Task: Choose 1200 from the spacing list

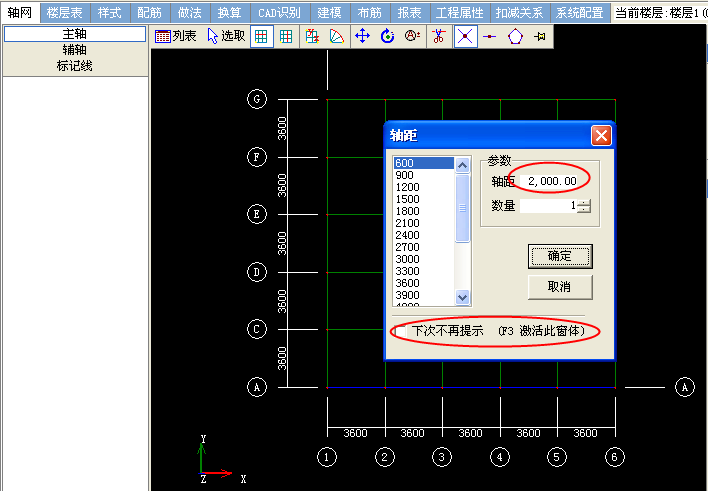Action: point(424,187)
